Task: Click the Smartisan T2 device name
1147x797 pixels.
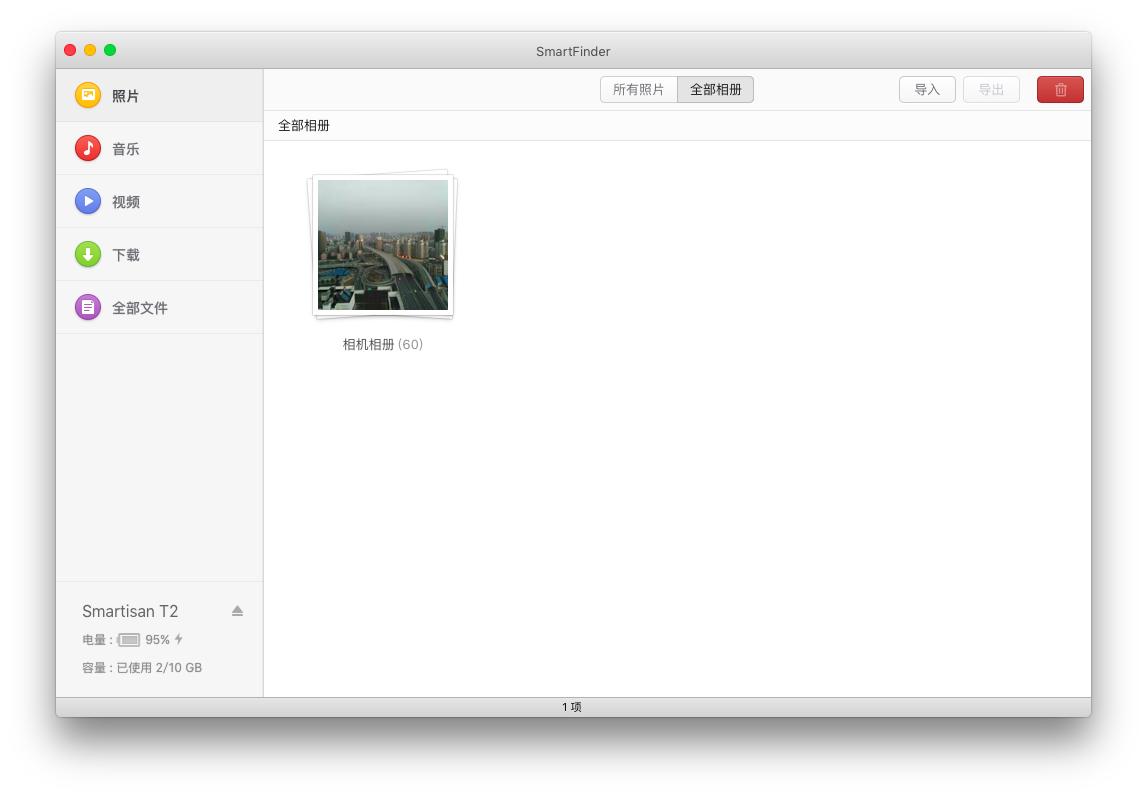Action: [x=130, y=611]
